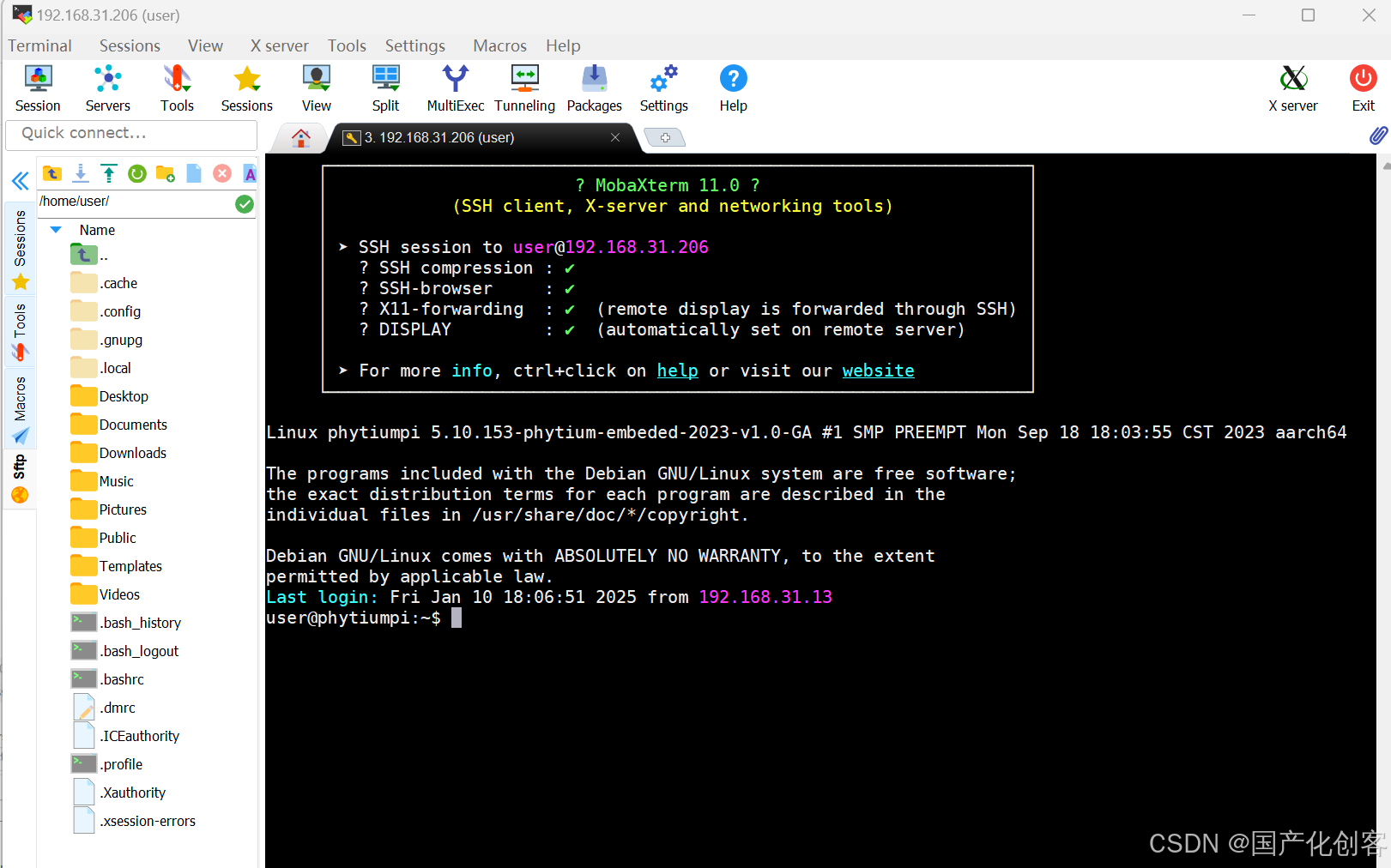
Task: Follow the help link in terminal banner
Action: (x=677, y=371)
